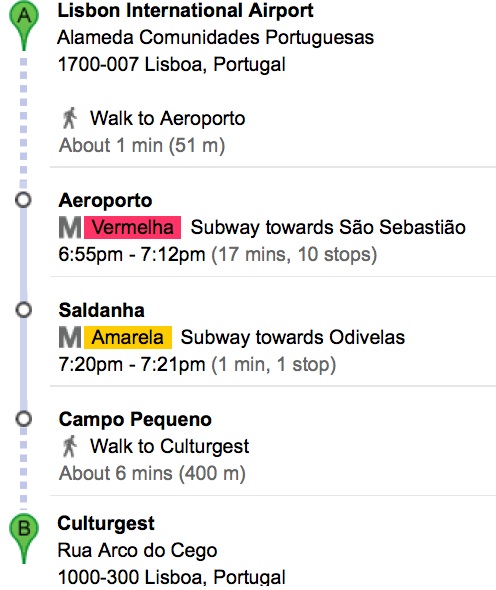The width and height of the screenshot is (496, 590).
Task: Click the Saldanha stop circle on route line
Action: 23,310
